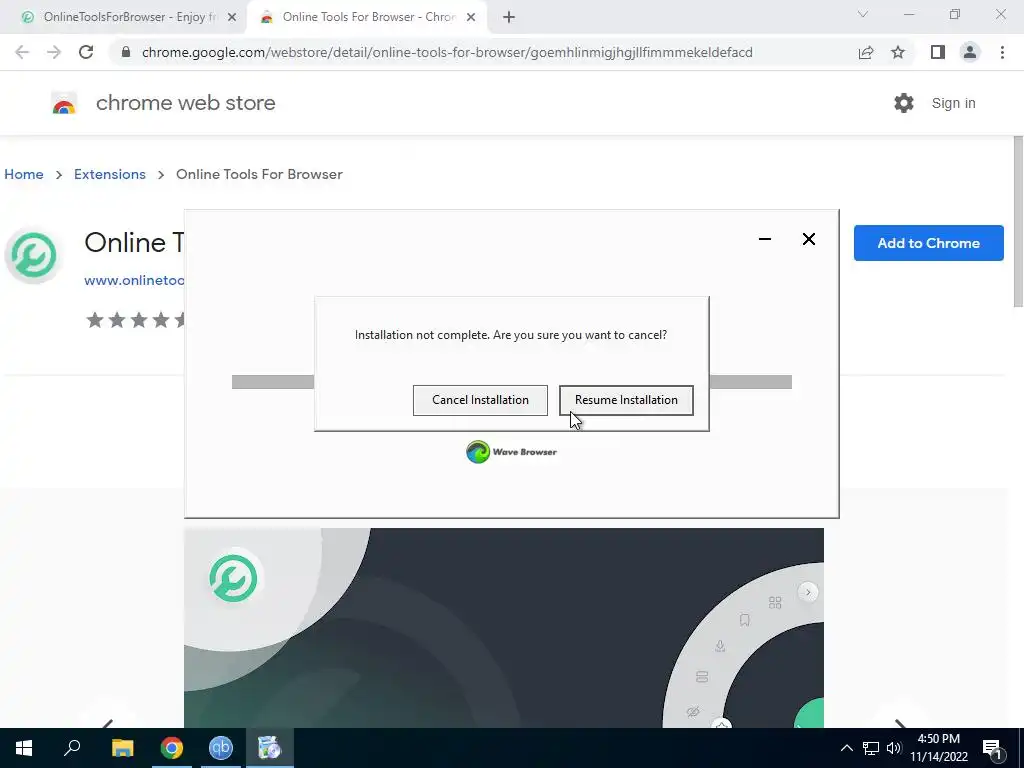Click the installer icon in taskbar
The width and height of the screenshot is (1024, 768).
[269, 748]
